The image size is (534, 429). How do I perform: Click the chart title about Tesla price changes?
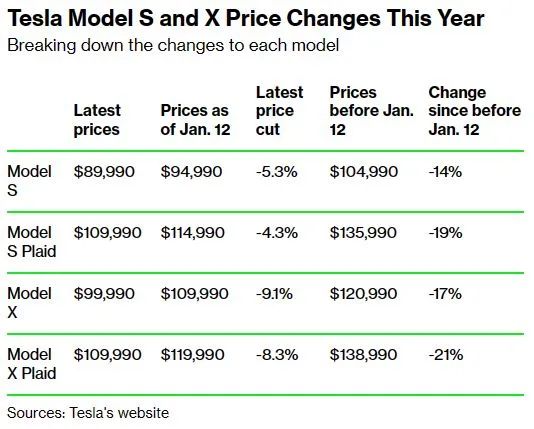click(x=246, y=18)
